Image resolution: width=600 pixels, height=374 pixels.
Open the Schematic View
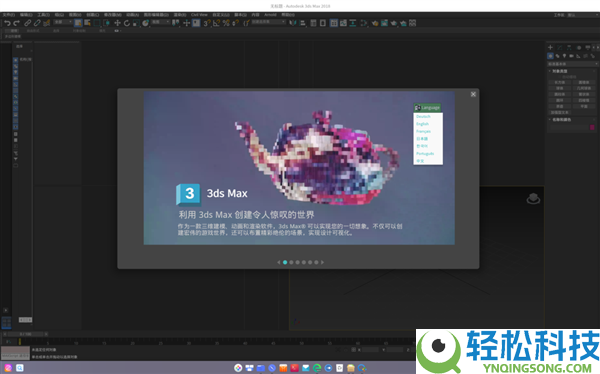point(352,23)
